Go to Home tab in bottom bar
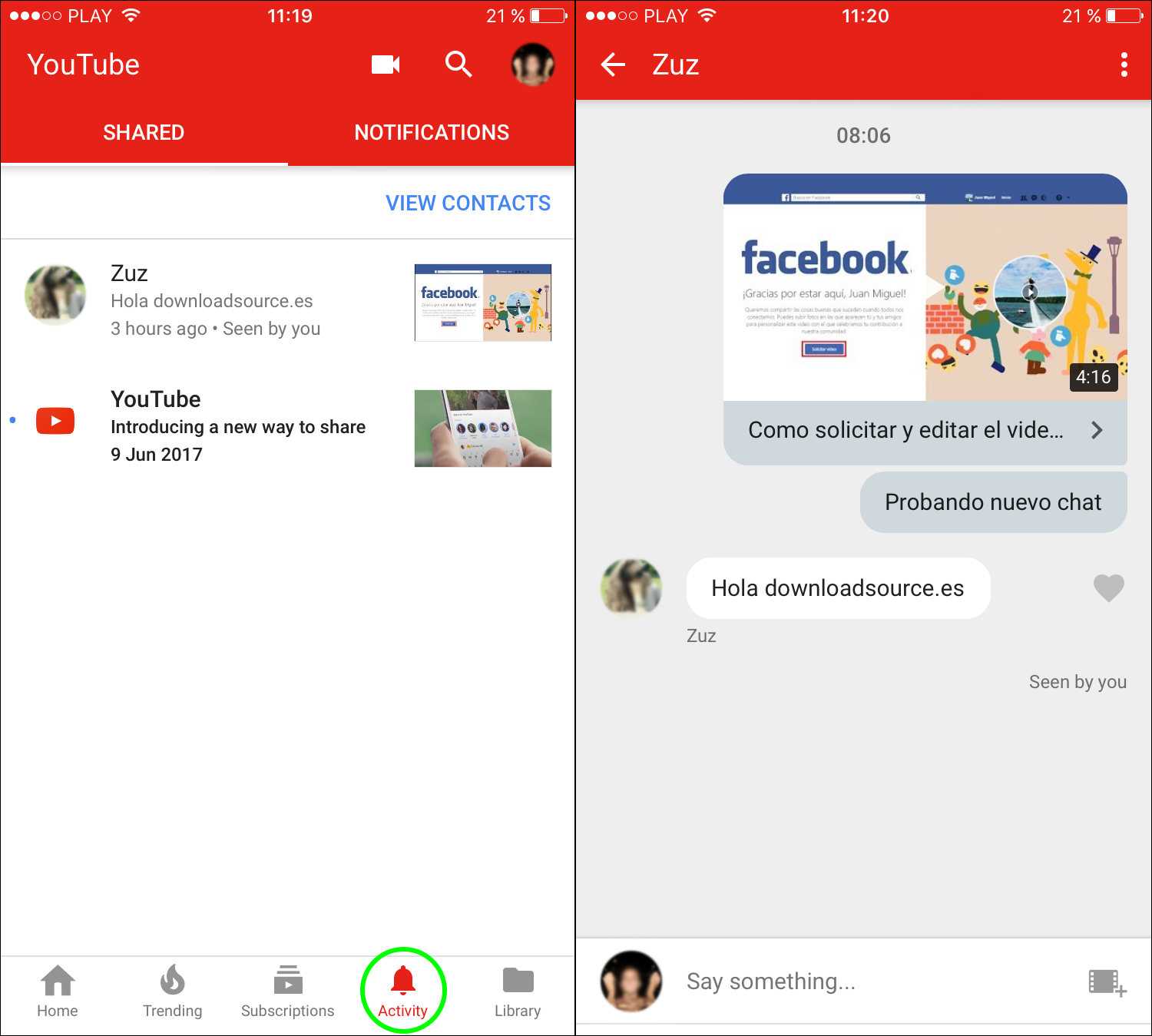This screenshot has height=1036, width=1152. (x=58, y=991)
